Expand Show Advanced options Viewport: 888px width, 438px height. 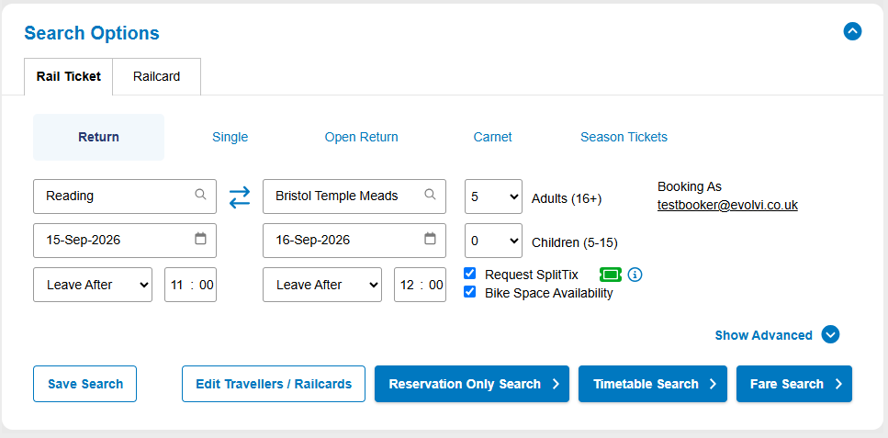(777, 335)
